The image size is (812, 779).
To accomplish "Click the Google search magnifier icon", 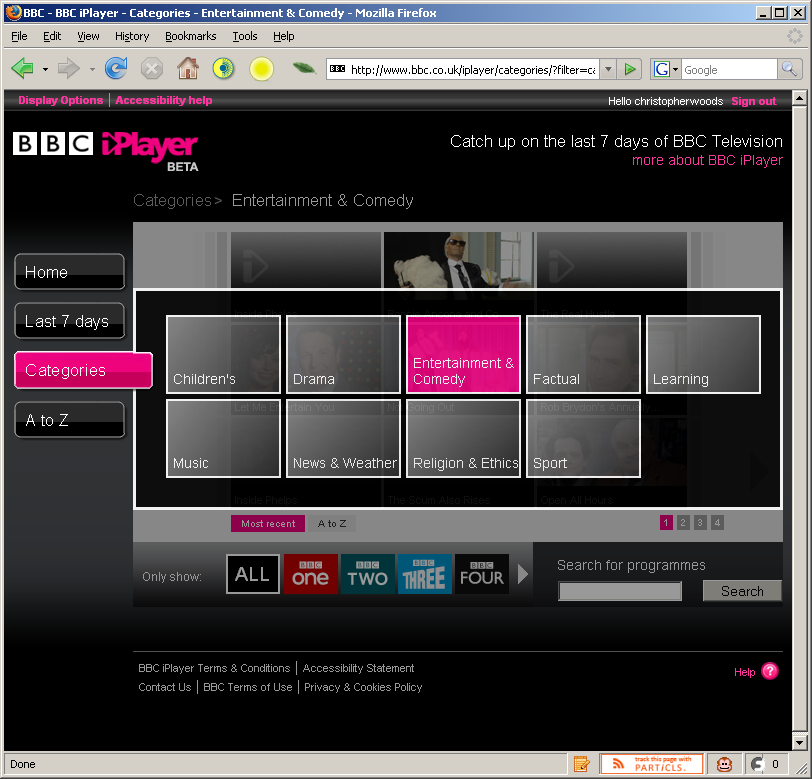I will pos(789,69).
